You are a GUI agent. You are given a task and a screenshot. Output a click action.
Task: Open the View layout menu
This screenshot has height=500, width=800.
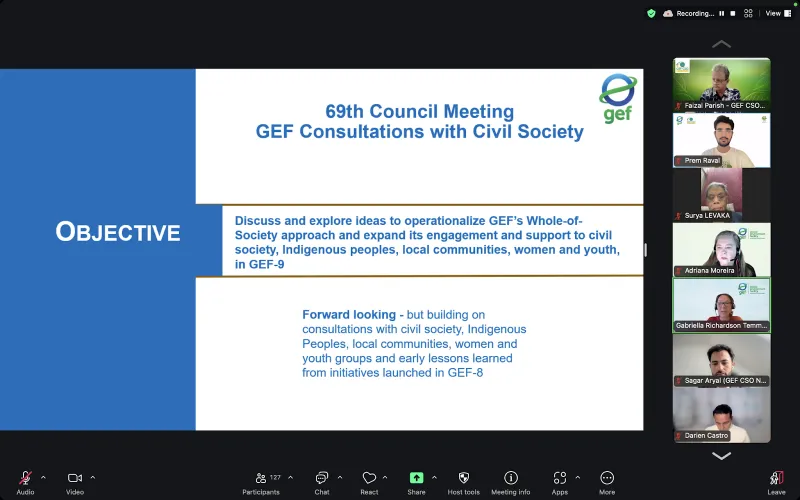pyautogui.click(x=778, y=14)
